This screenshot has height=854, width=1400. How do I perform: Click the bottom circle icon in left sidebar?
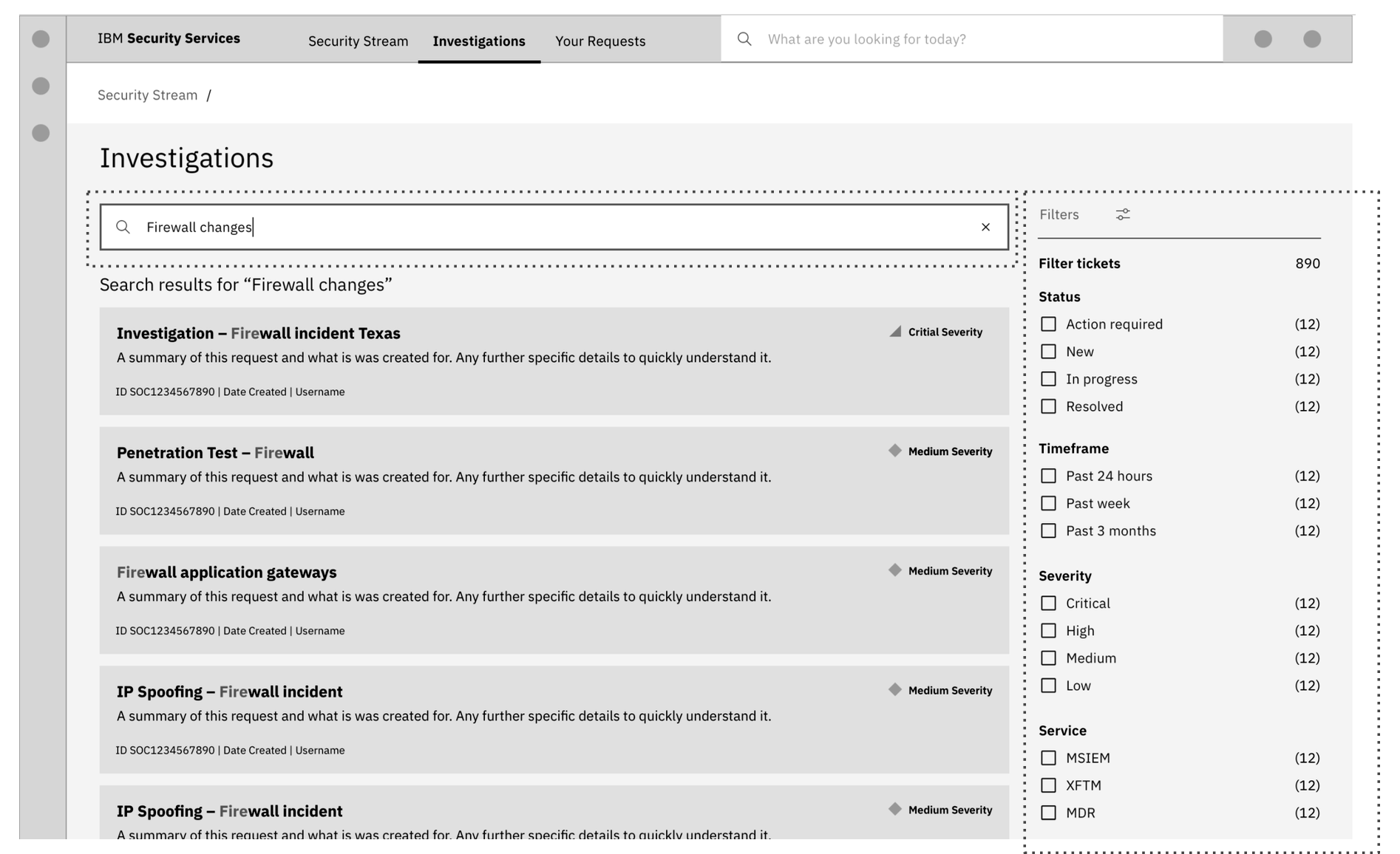[41, 133]
